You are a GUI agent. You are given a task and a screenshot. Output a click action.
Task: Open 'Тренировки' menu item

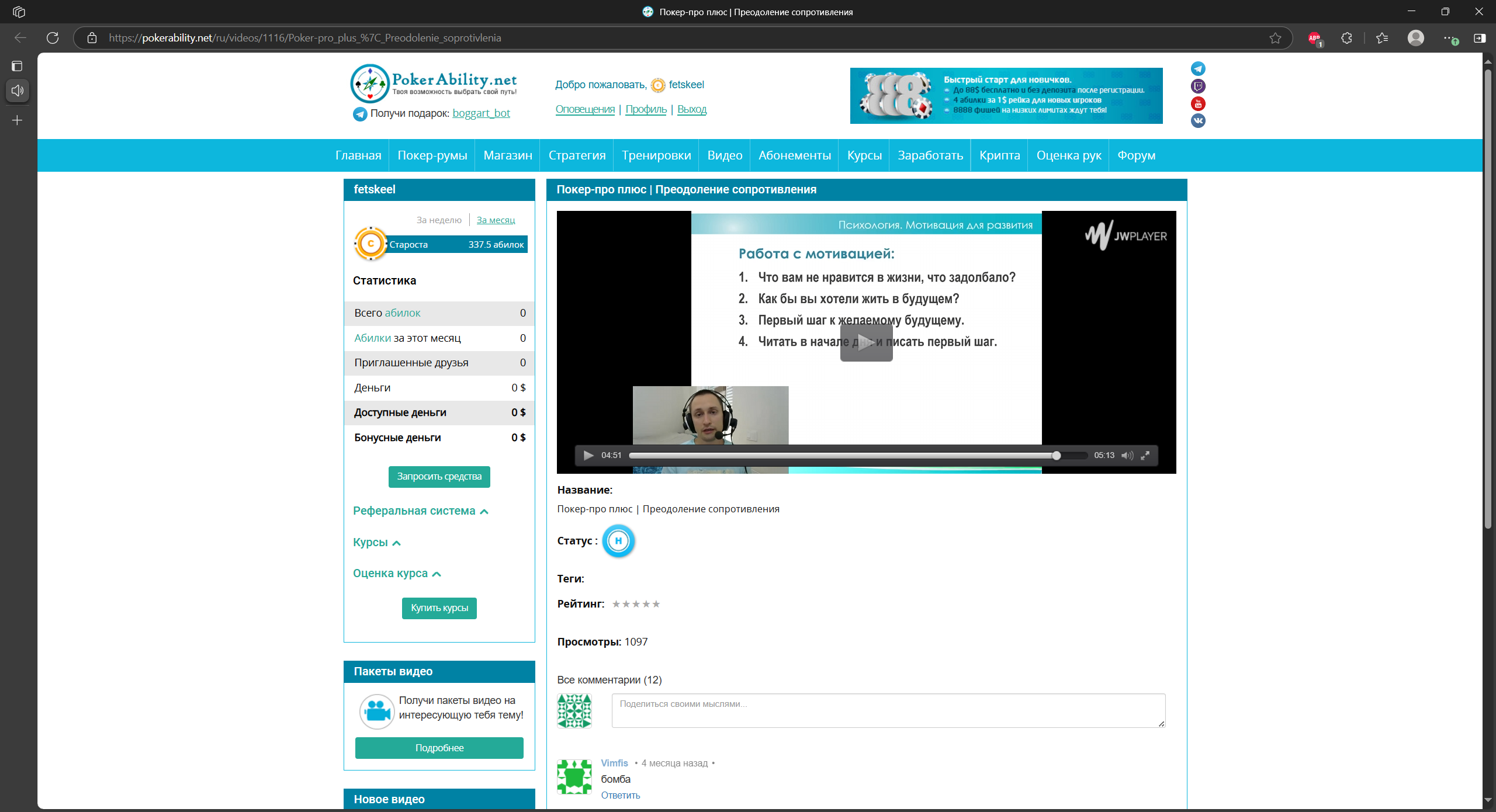[x=656, y=155]
